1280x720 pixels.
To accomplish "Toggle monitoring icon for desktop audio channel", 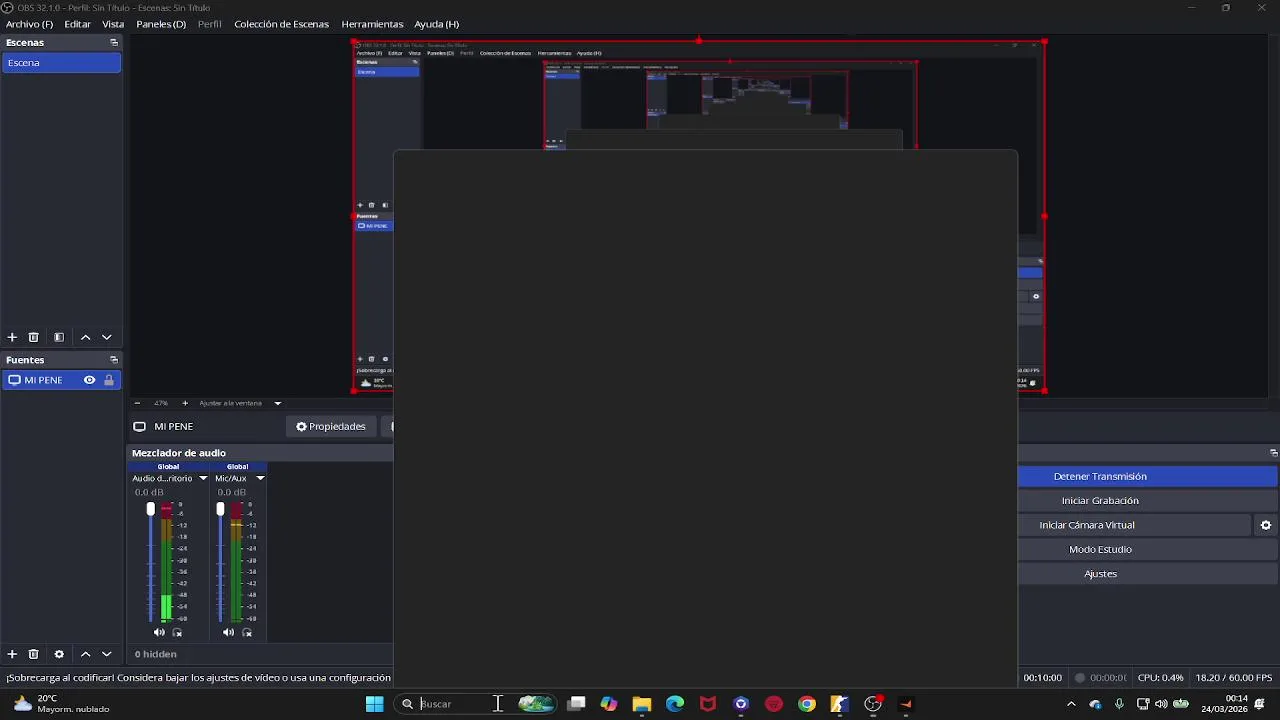I will click(x=178, y=632).
